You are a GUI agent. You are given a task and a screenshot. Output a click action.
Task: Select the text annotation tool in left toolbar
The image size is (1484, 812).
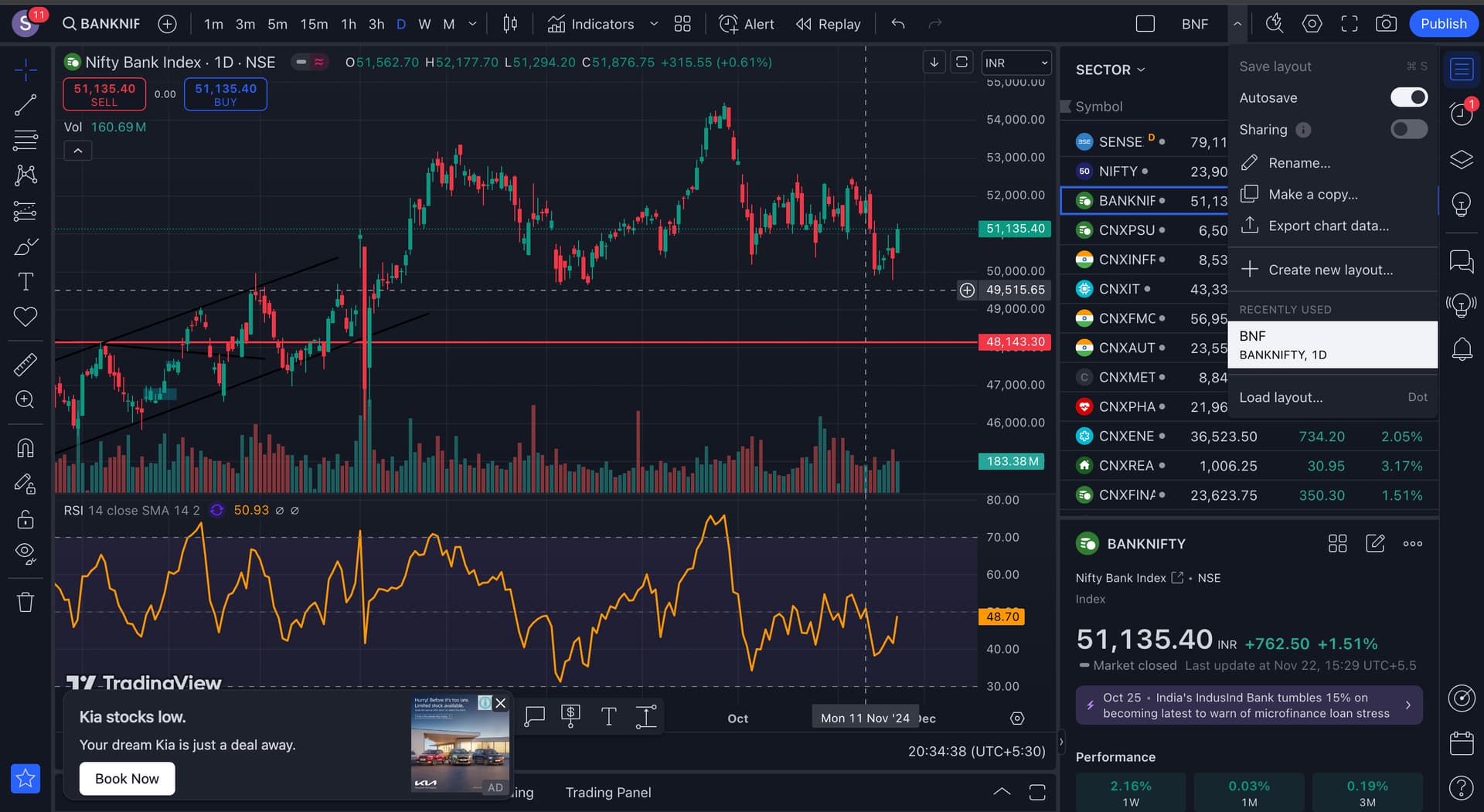26,281
